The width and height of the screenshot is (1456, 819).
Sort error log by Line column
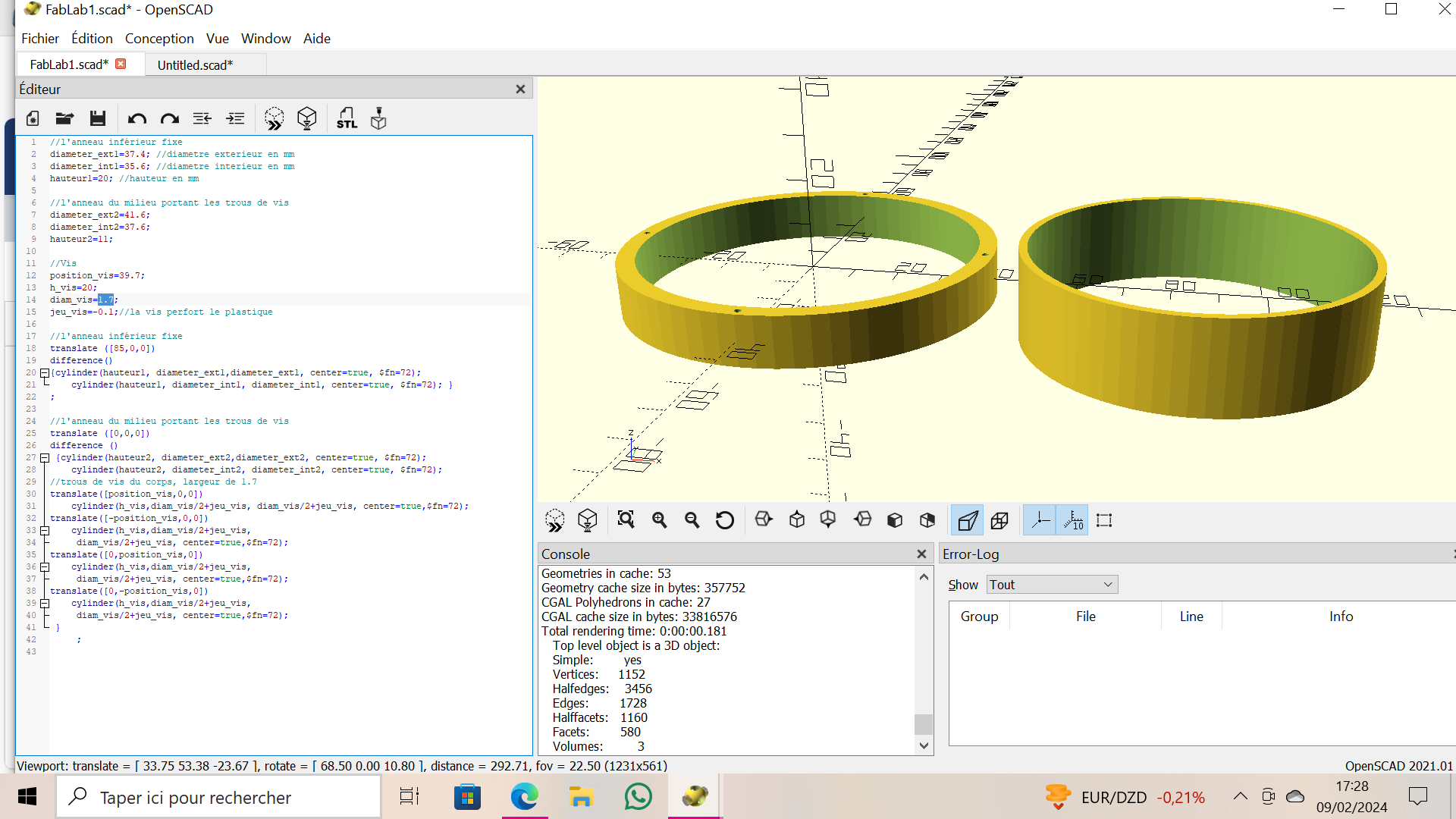tap(1191, 617)
